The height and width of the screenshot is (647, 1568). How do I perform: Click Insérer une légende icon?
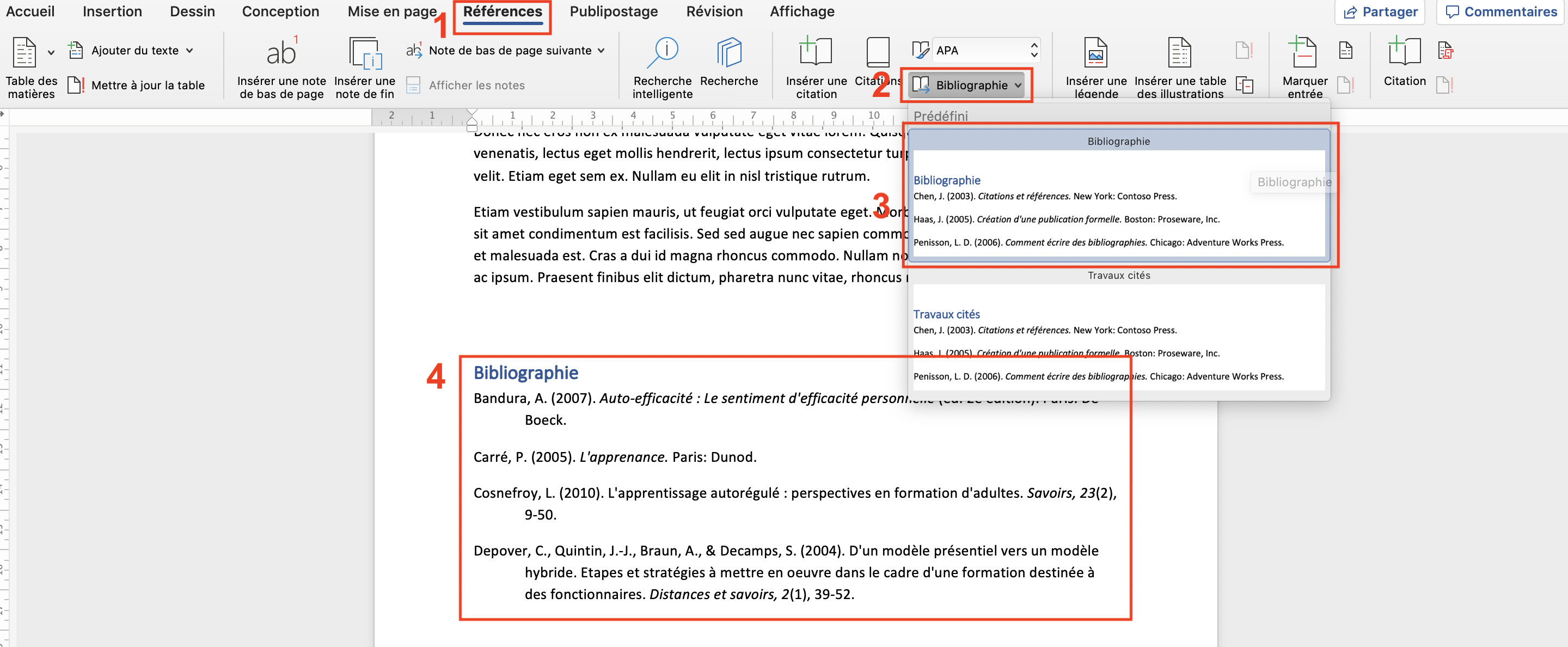(1095, 52)
